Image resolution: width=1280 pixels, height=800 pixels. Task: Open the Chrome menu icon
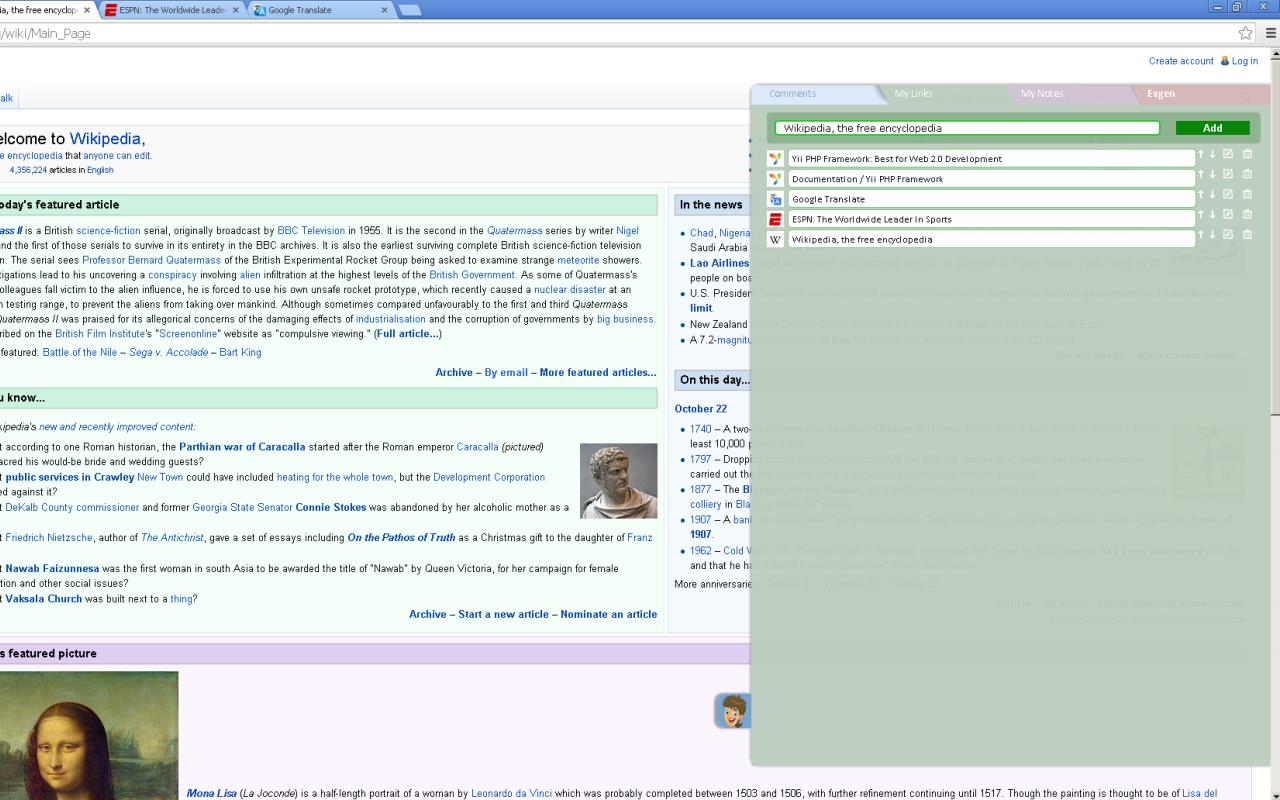pyautogui.click(x=1270, y=33)
